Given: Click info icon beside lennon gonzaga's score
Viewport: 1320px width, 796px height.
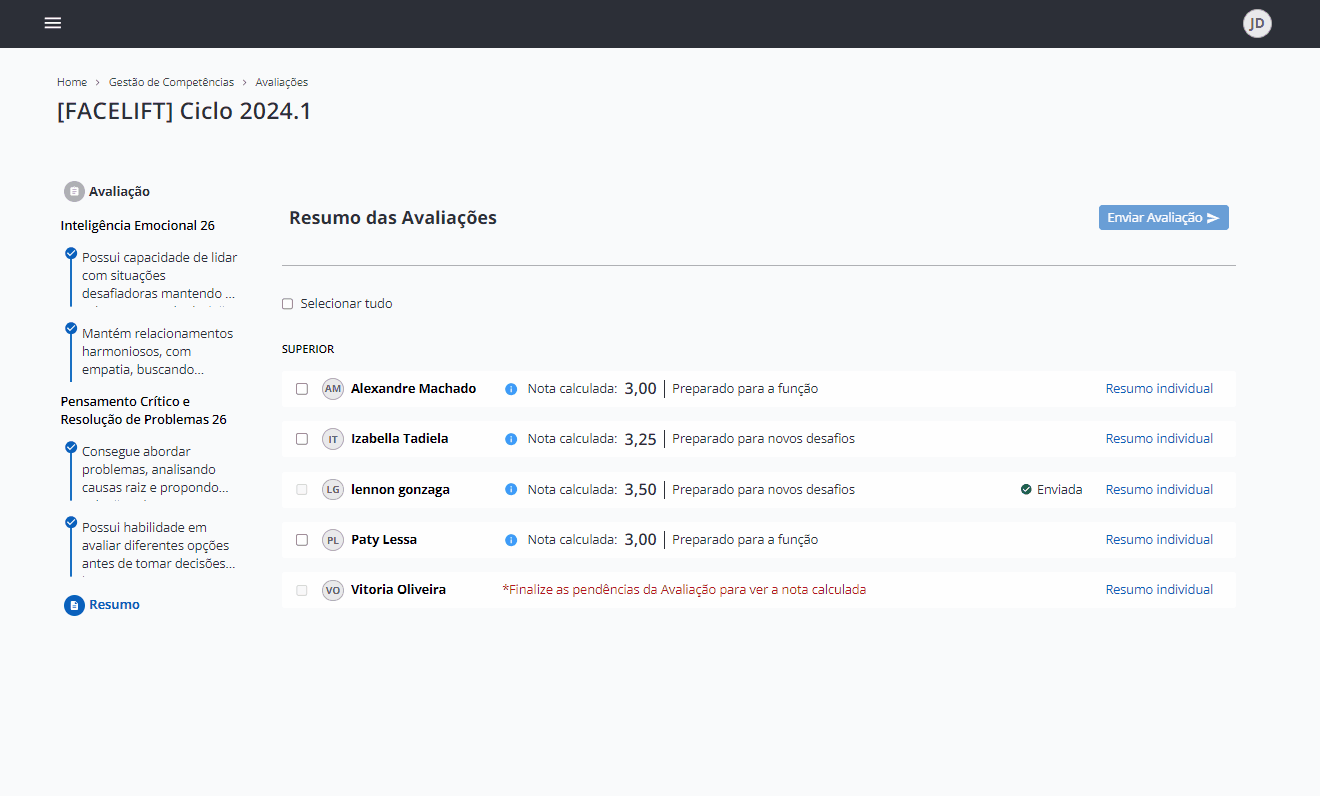Looking at the screenshot, I should point(511,490).
